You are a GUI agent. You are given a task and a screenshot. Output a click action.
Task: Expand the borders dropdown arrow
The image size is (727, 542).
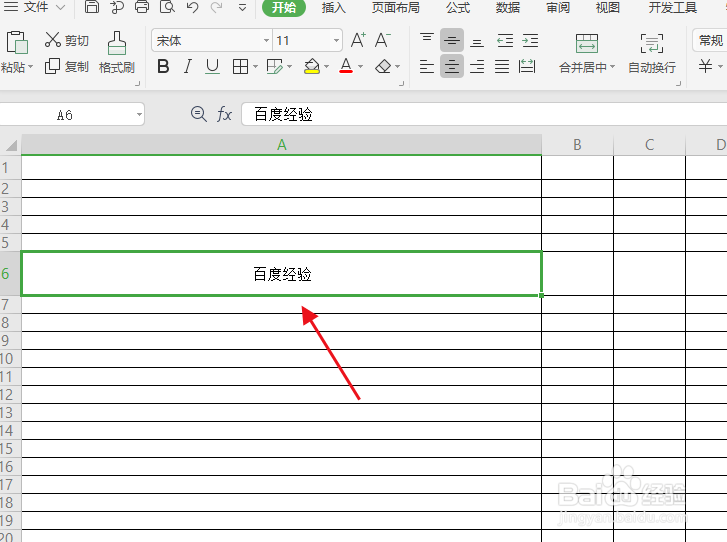(255, 67)
